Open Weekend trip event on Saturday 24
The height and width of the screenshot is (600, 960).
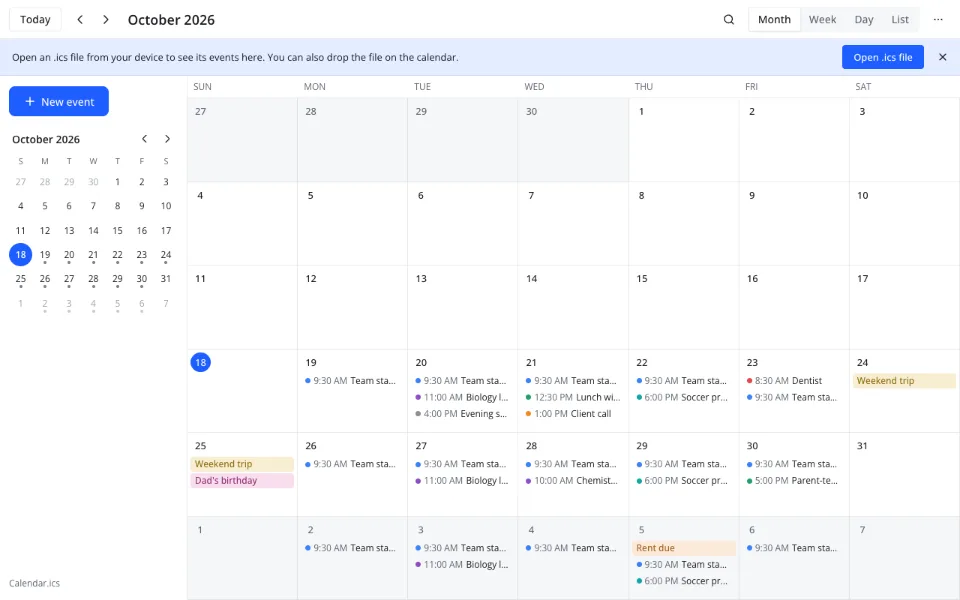tap(904, 381)
